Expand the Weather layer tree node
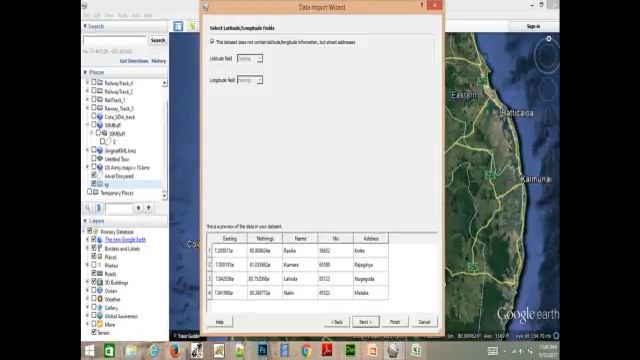Viewport: 640px width, 360px height. click(x=87, y=299)
